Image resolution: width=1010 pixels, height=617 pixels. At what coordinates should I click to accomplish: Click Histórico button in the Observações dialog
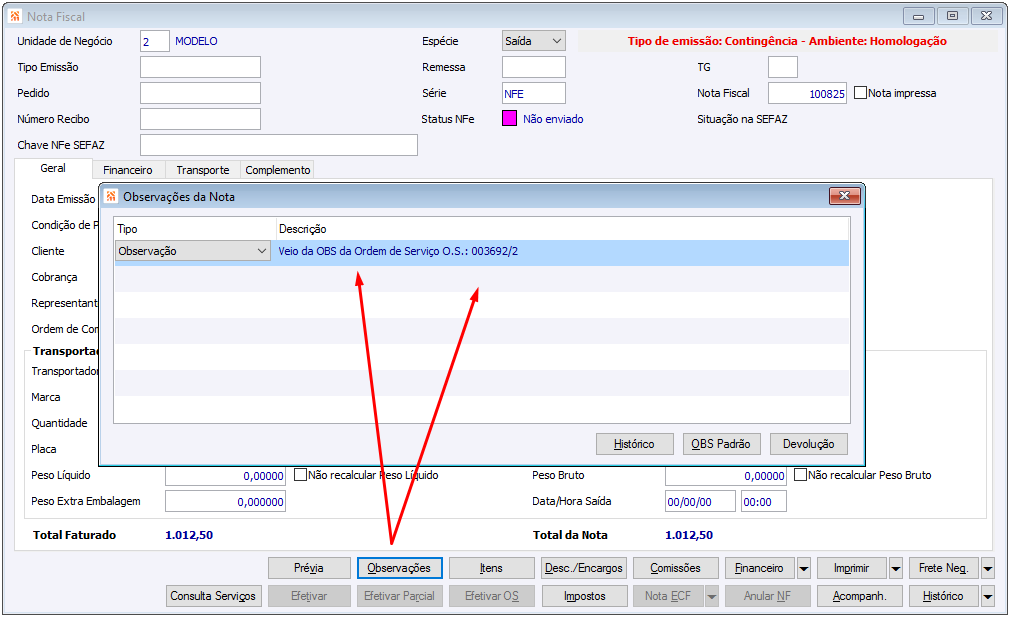tap(634, 444)
